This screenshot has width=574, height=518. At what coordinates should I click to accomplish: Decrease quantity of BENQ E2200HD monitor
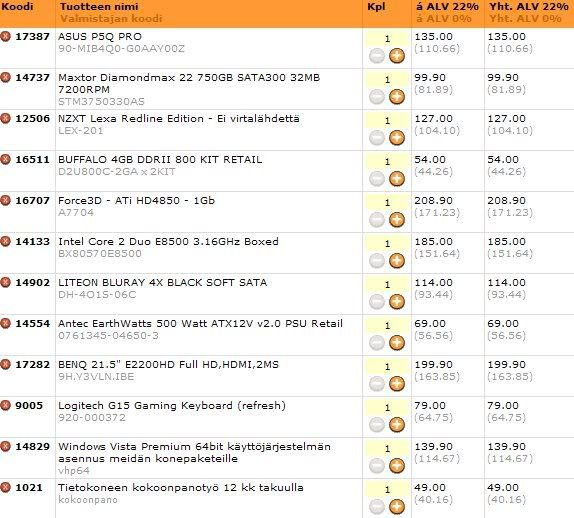(x=377, y=384)
